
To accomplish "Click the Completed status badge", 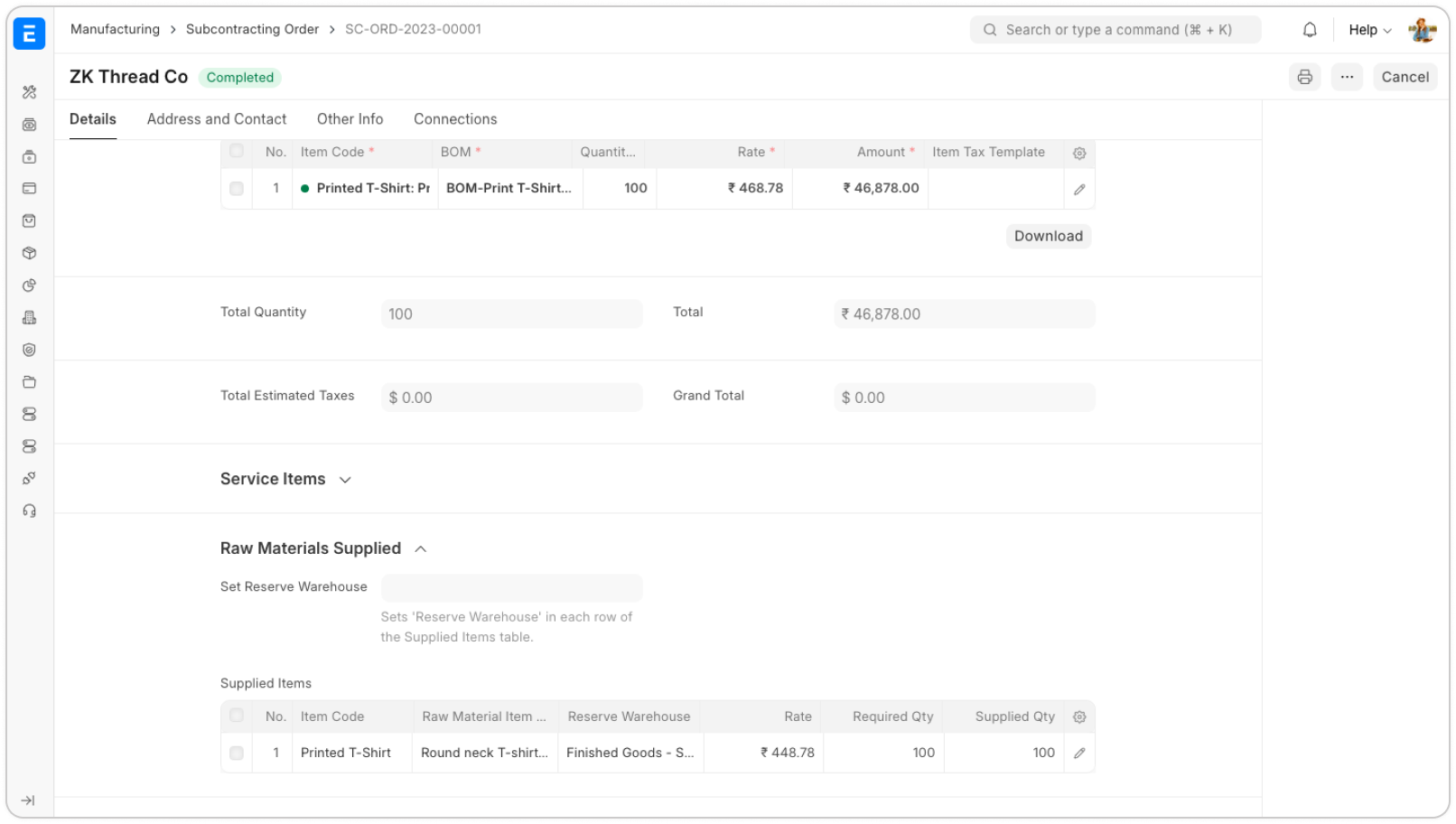I will pos(239,78).
